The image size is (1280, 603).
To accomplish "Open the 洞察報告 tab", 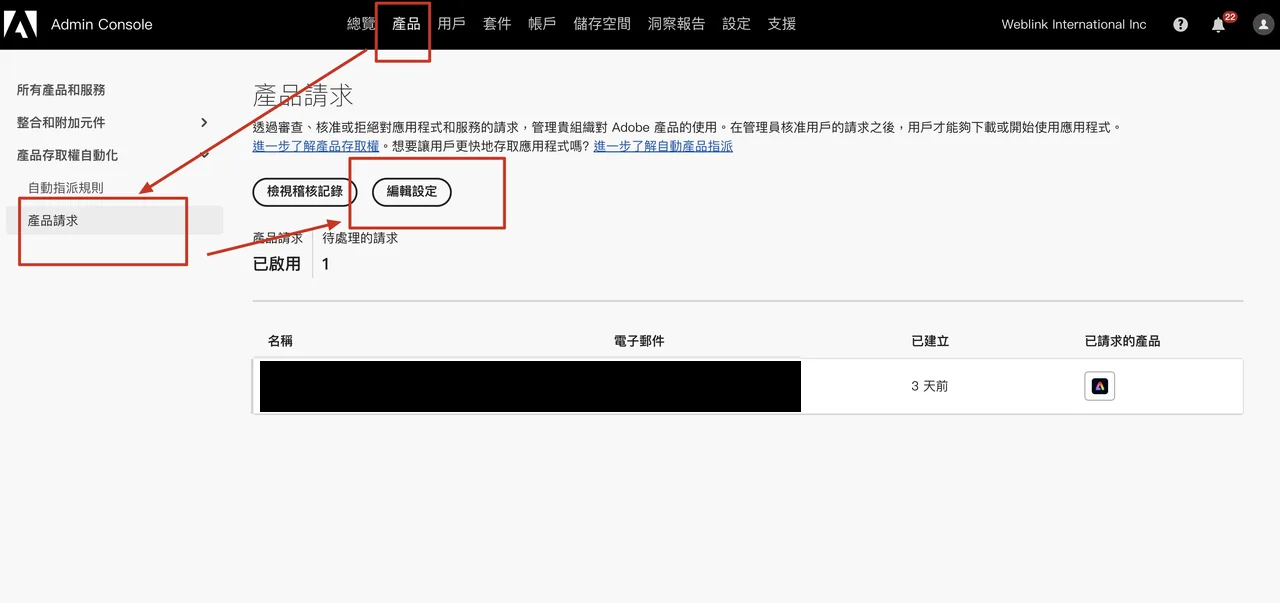I will [x=676, y=24].
